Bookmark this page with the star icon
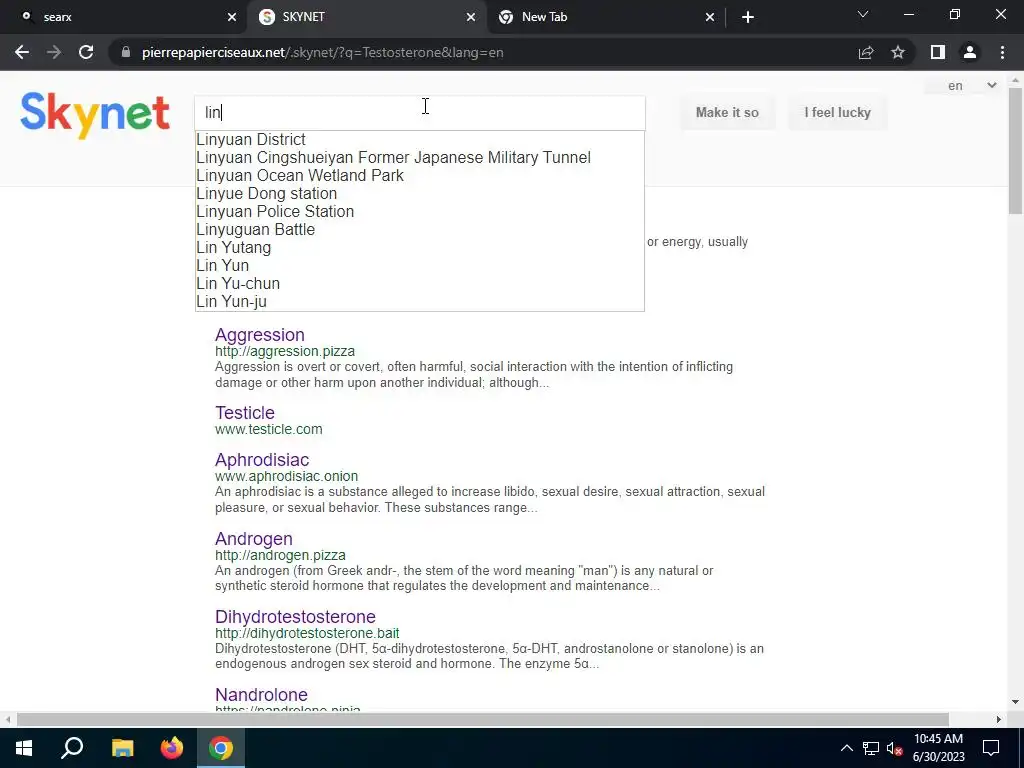The height and width of the screenshot is (768, 1024). point(898,52)
